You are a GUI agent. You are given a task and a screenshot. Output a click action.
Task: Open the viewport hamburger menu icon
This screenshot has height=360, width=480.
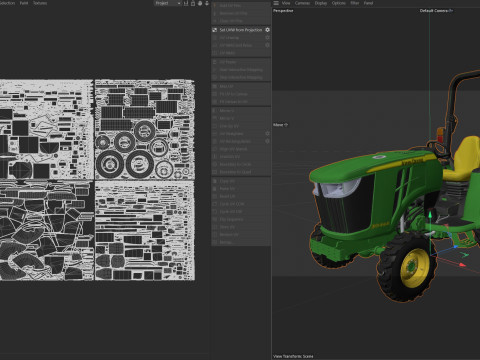276,3
